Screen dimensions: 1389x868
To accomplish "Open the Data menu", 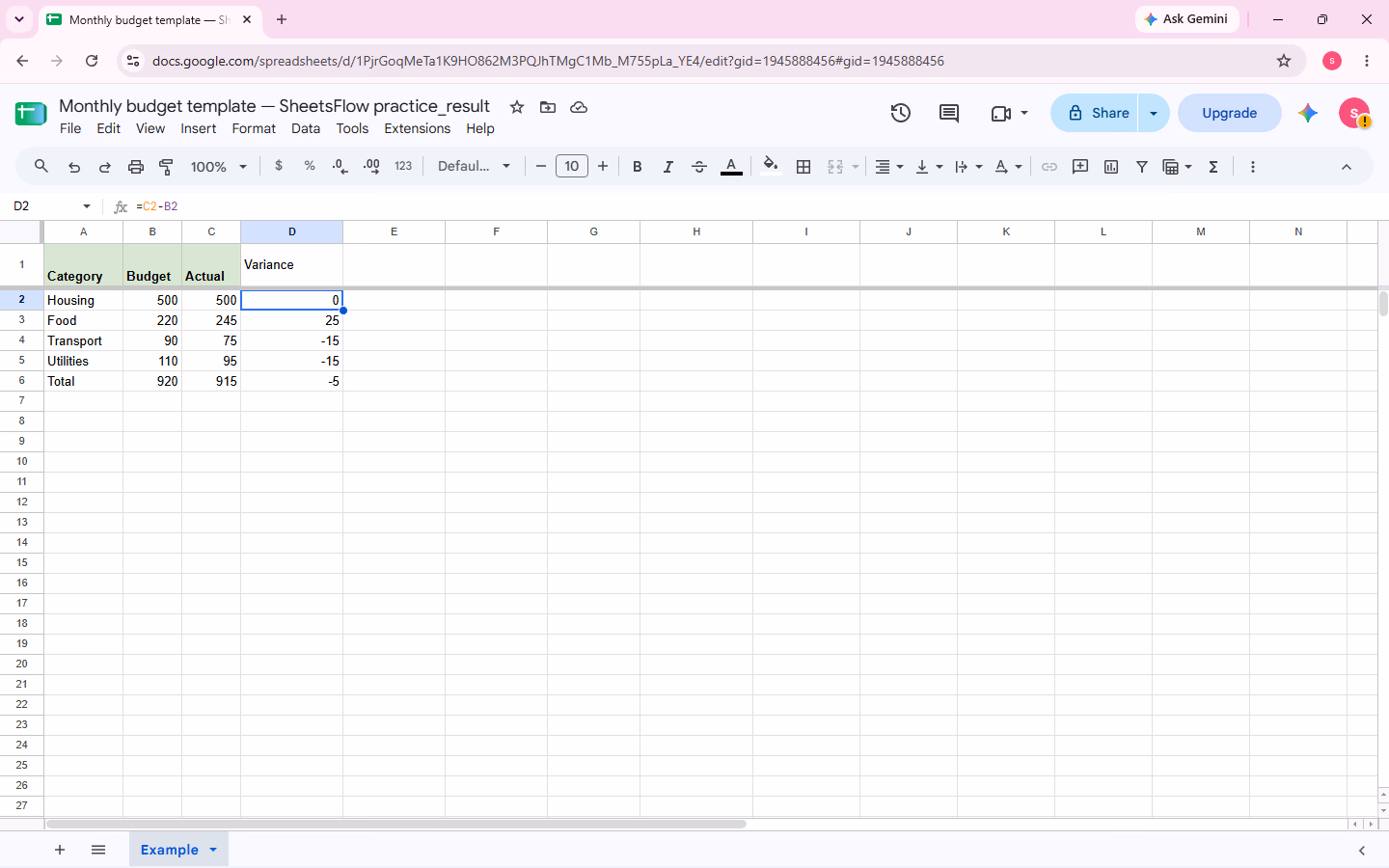I will point(306,128).
